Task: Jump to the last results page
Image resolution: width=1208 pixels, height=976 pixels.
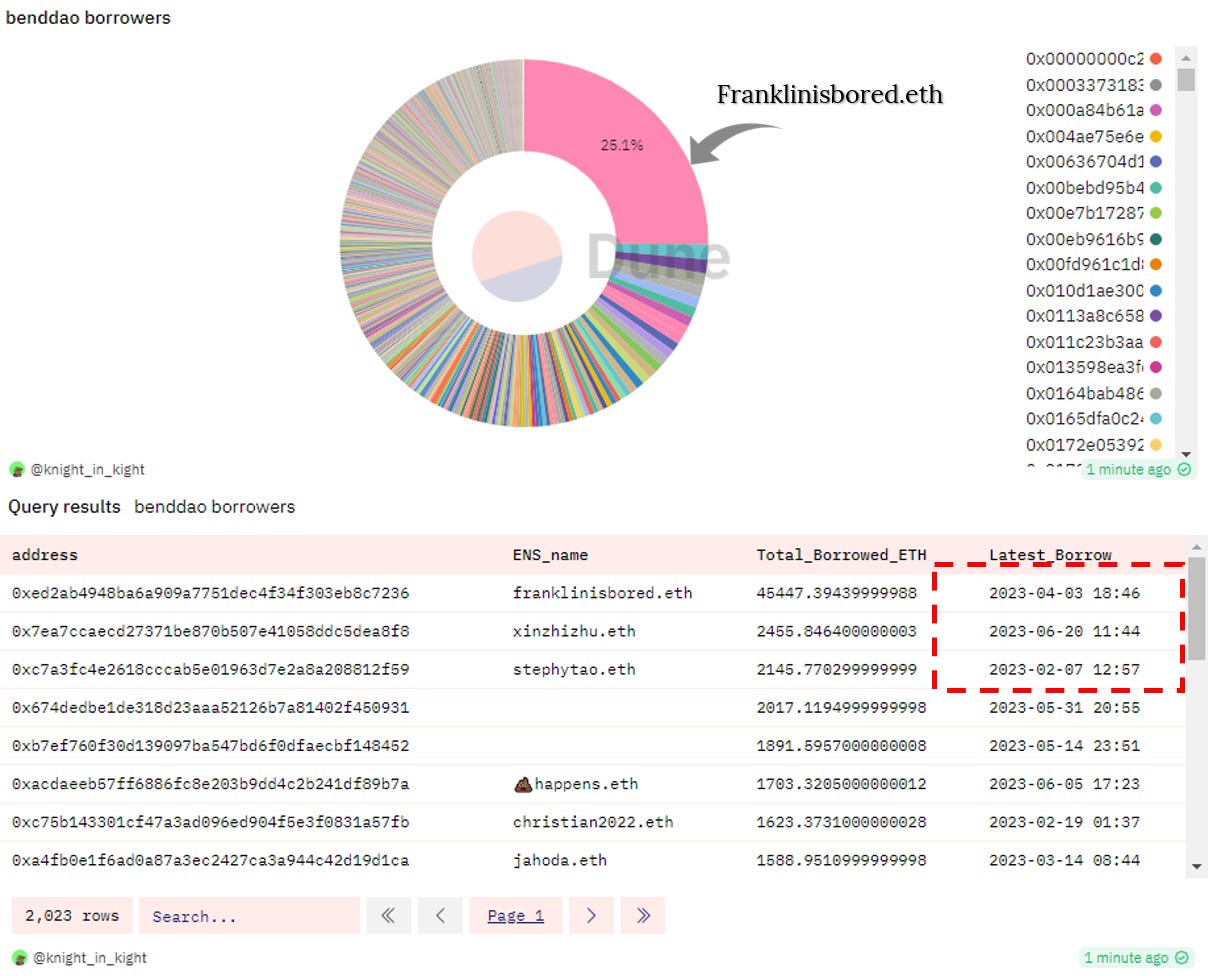Action: click(642, 915)
